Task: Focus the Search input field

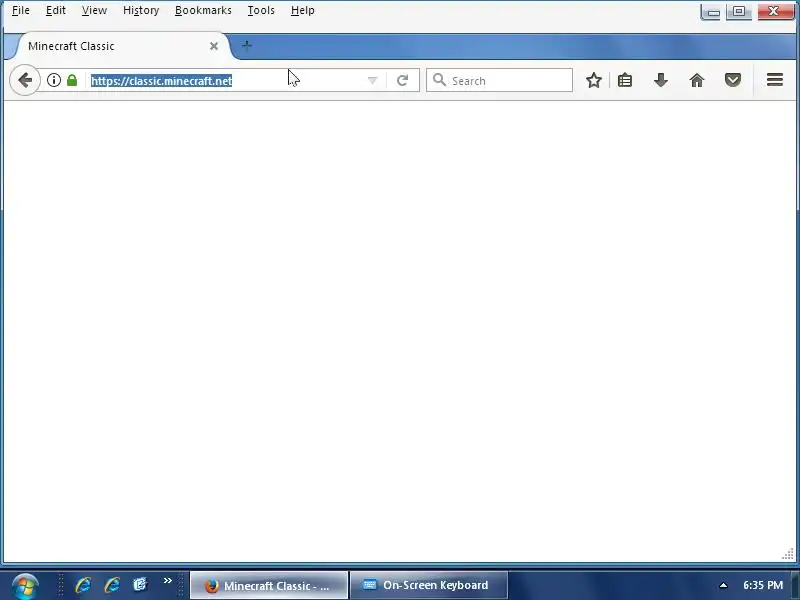Action: [499, 80]
